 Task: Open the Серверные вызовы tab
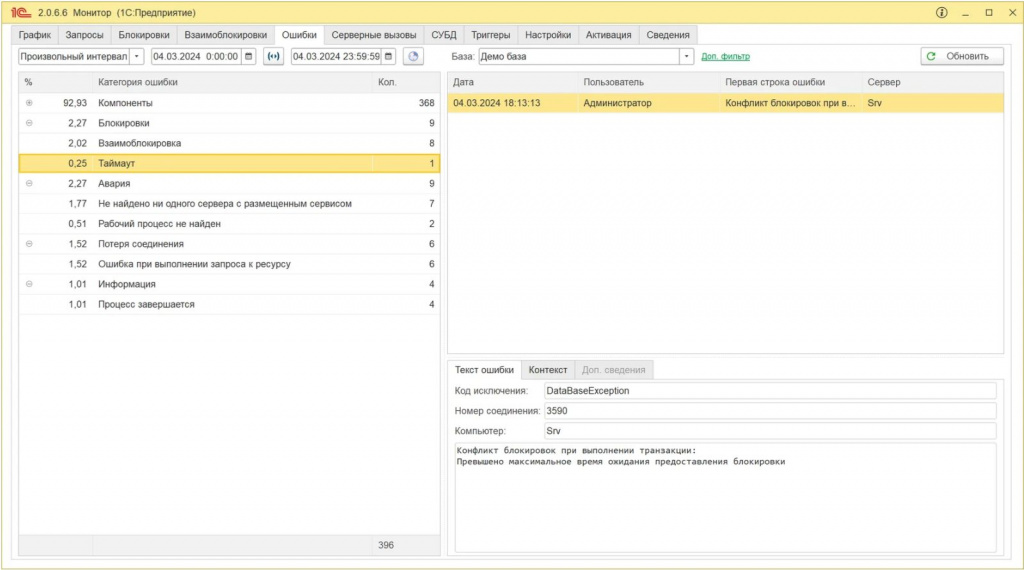tap(374, 35)
